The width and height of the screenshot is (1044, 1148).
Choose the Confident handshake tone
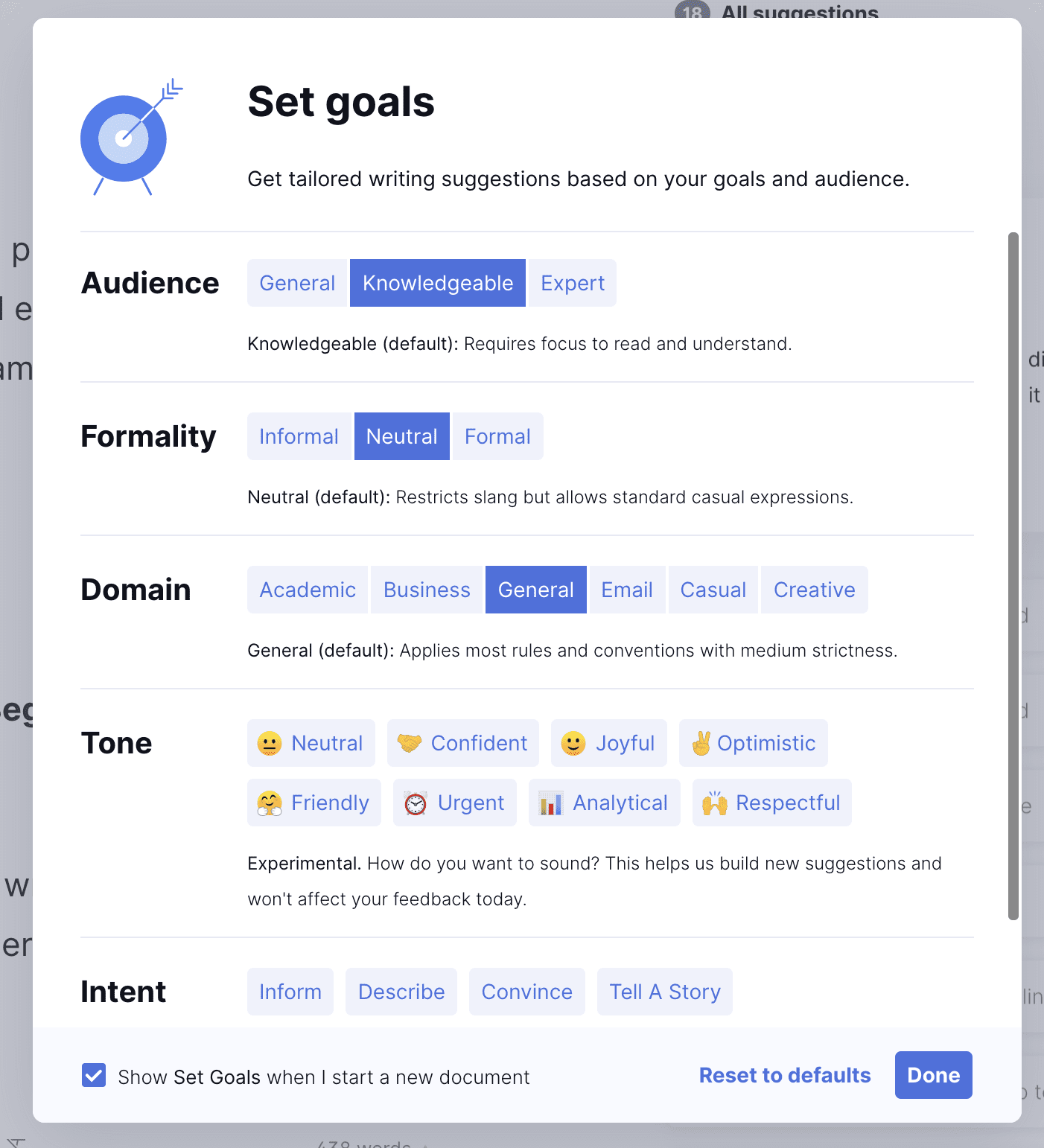point(463,743)
